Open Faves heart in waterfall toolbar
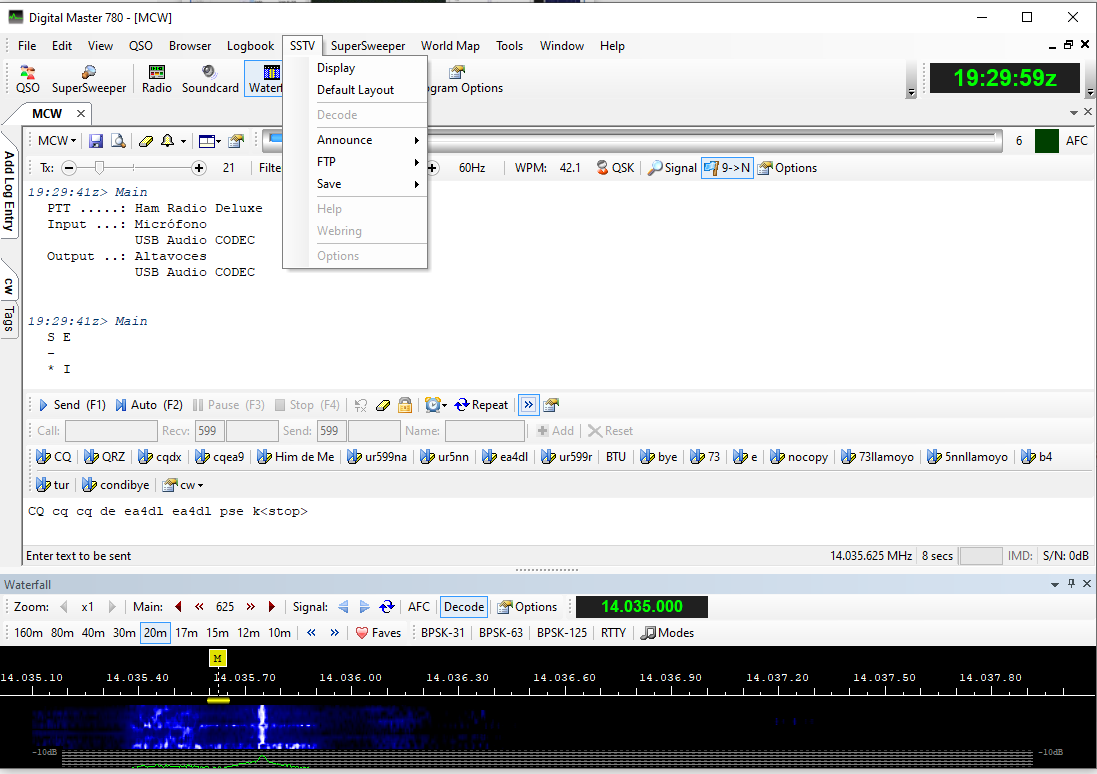1097x774 pixels. [x=378, y=633]
